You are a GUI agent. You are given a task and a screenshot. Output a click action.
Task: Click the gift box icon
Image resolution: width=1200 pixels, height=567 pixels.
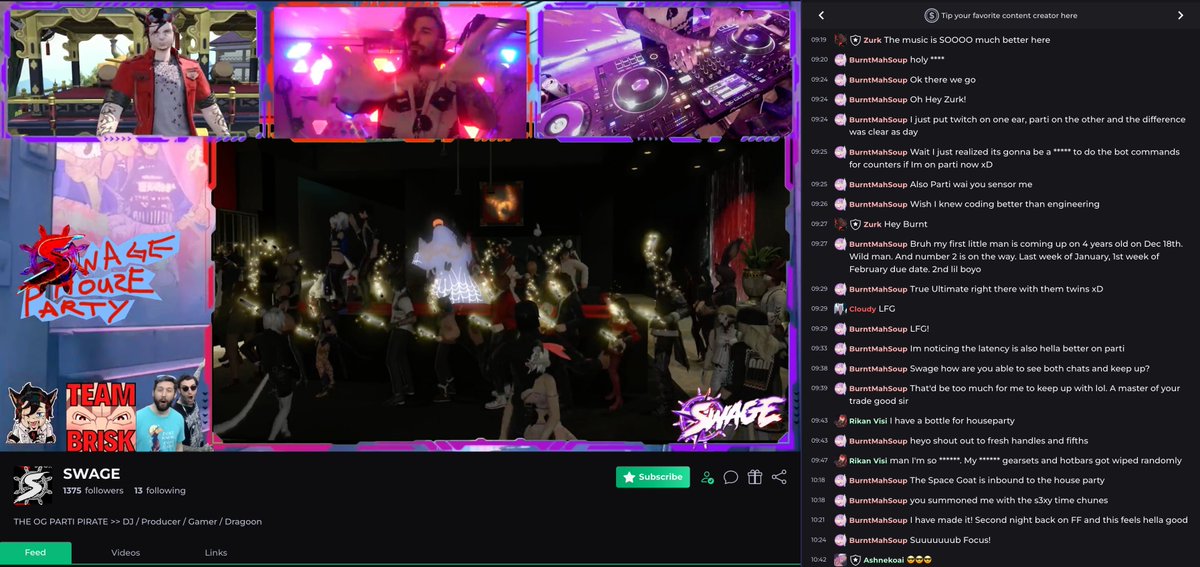(755, 477)
